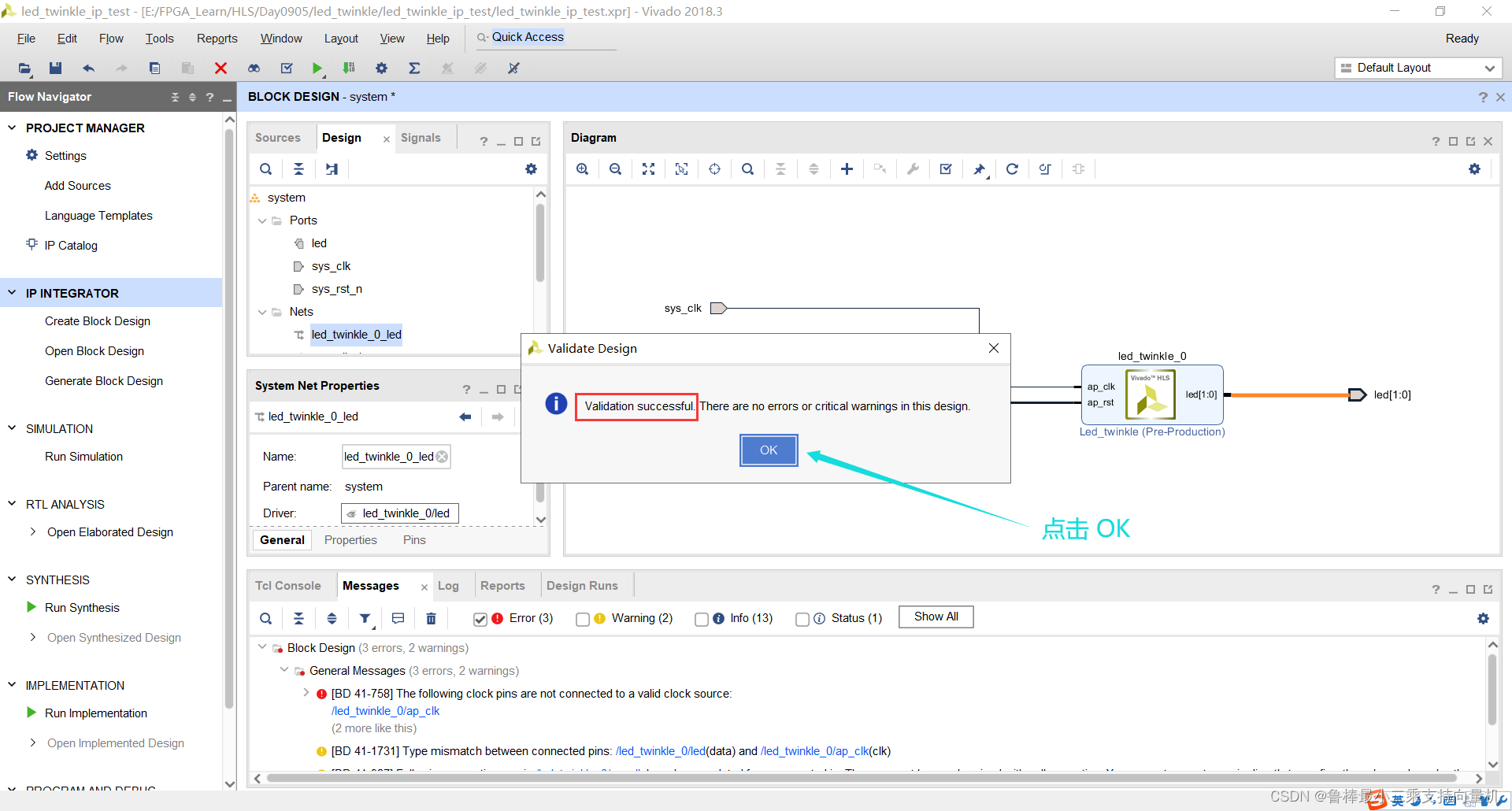The image size is (1512, 811).
Task: Select the sys_clk port in Design tree
Action: 331,266
